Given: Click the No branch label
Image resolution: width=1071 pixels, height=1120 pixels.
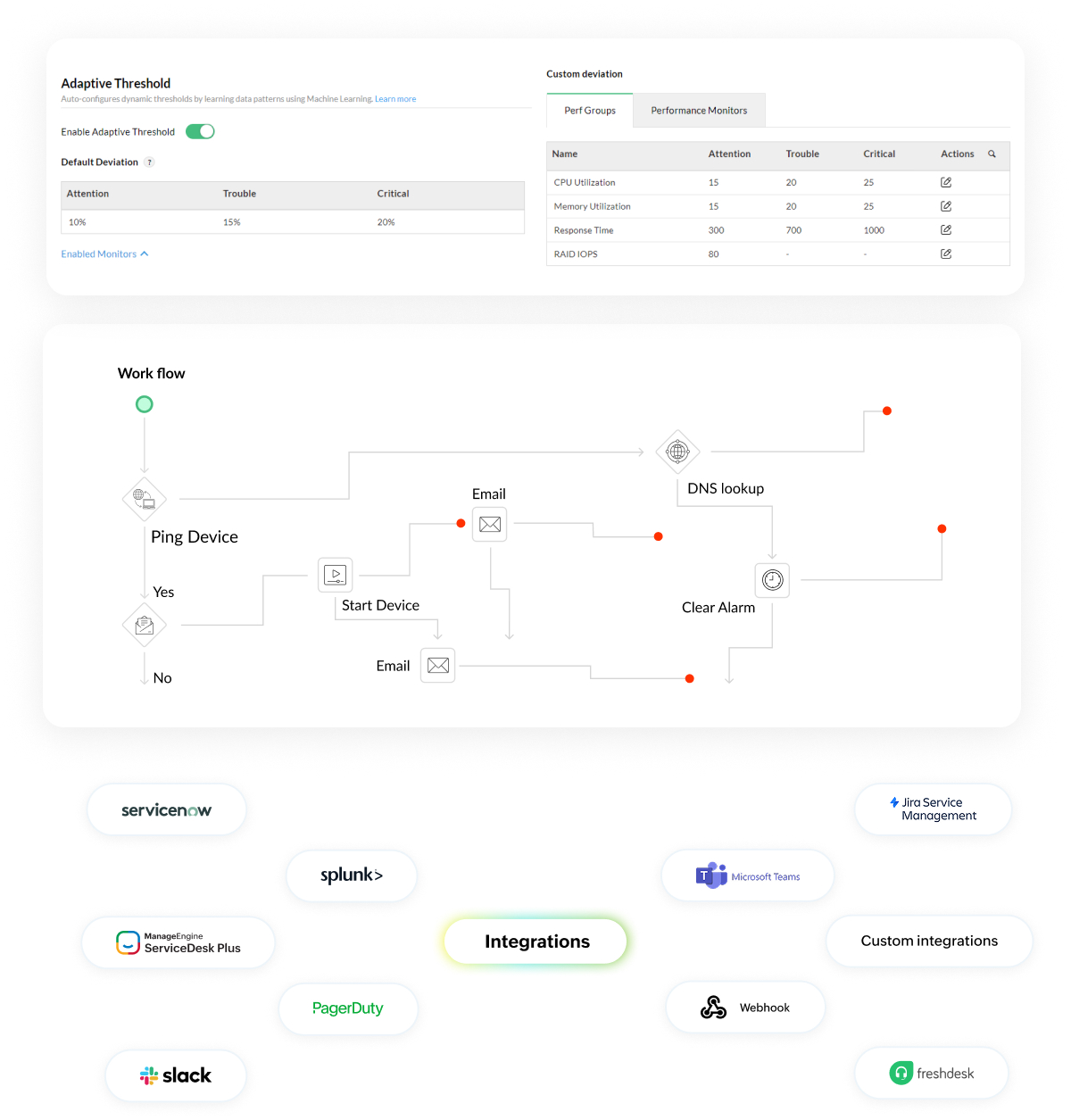Looking at the screenshot, I should point(162,678).
